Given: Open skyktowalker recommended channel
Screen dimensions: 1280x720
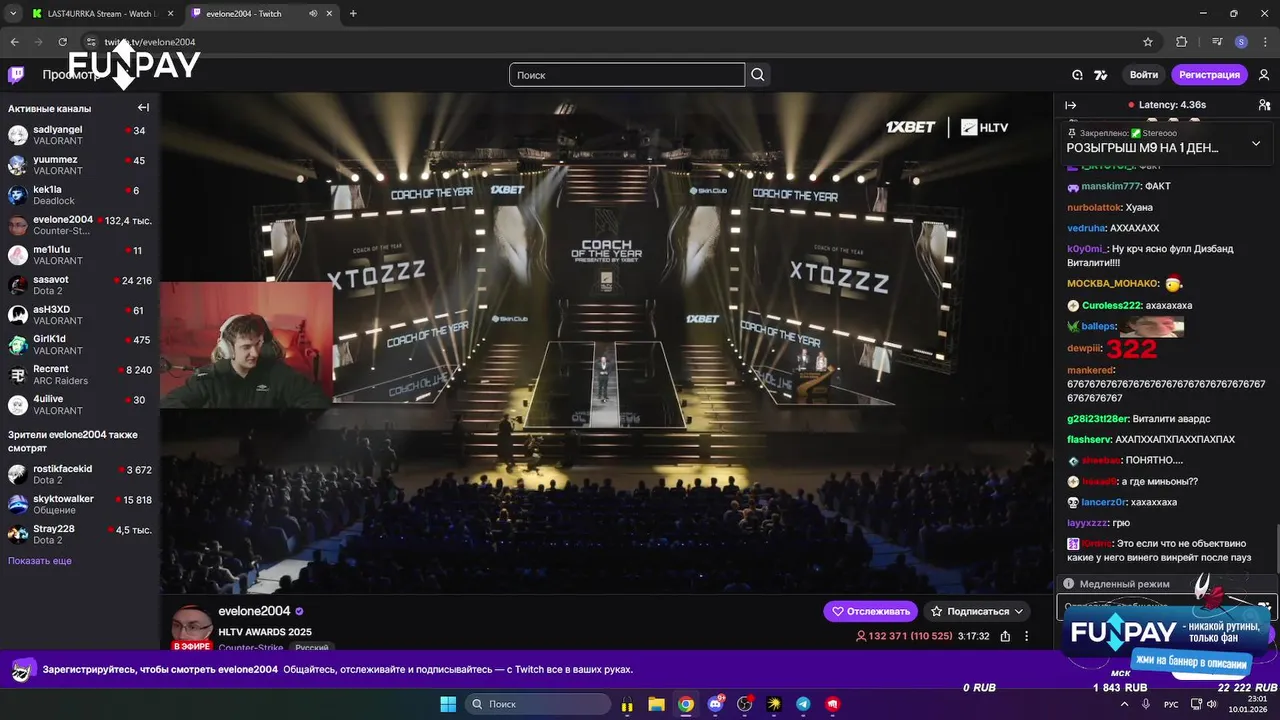Looking at the screenshot, I should [79, 504].
